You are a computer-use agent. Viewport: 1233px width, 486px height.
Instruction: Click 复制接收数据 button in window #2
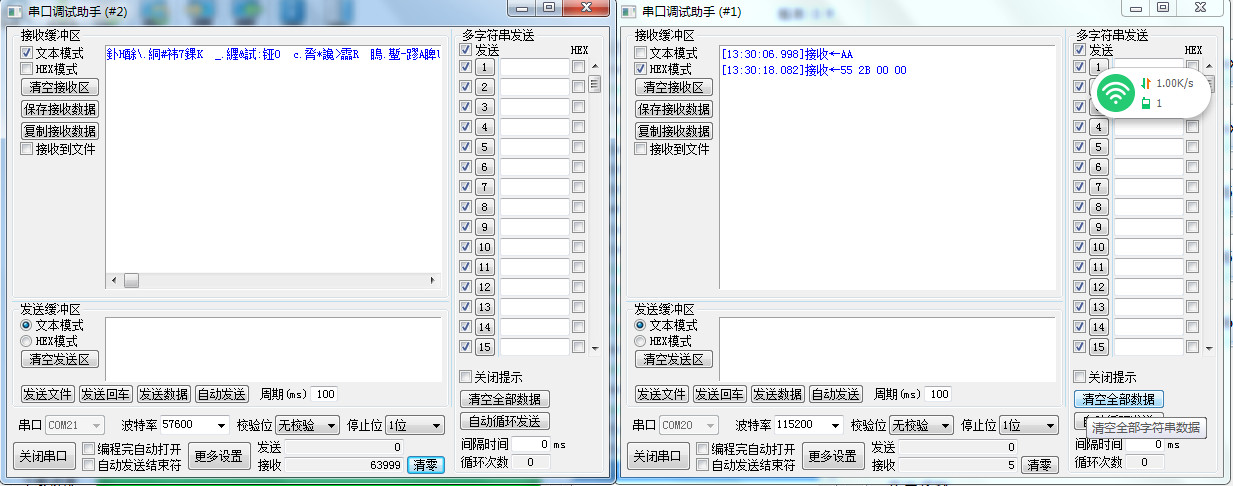(60, 131)
